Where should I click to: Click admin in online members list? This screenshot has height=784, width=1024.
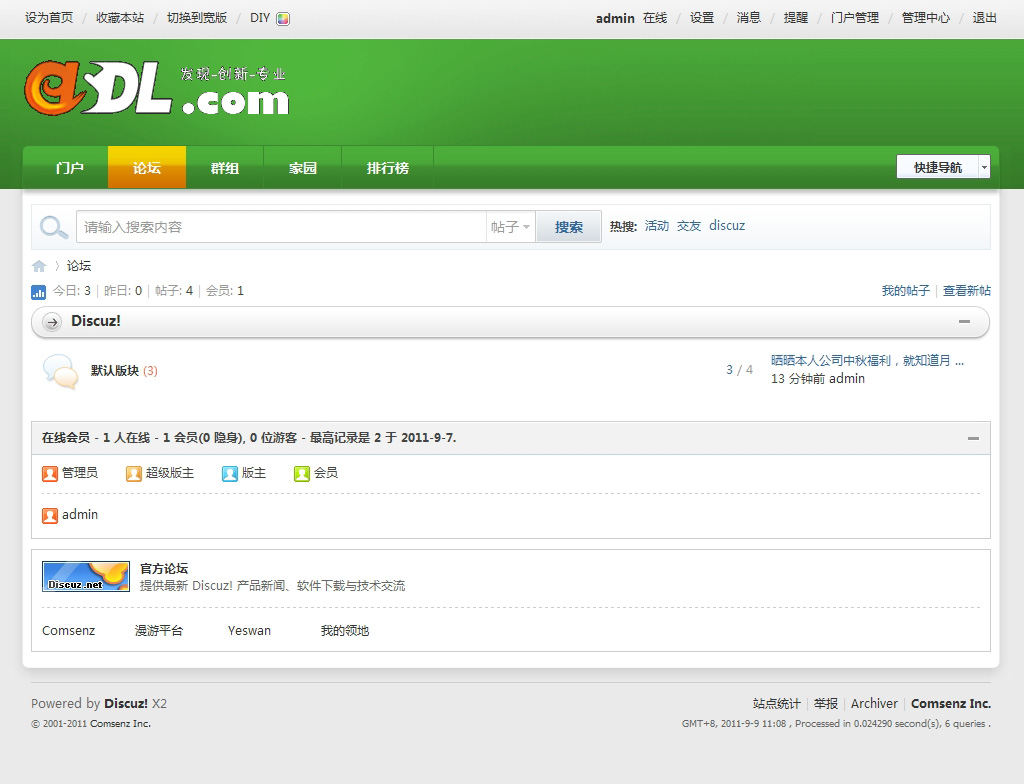[x=80, y=515]
